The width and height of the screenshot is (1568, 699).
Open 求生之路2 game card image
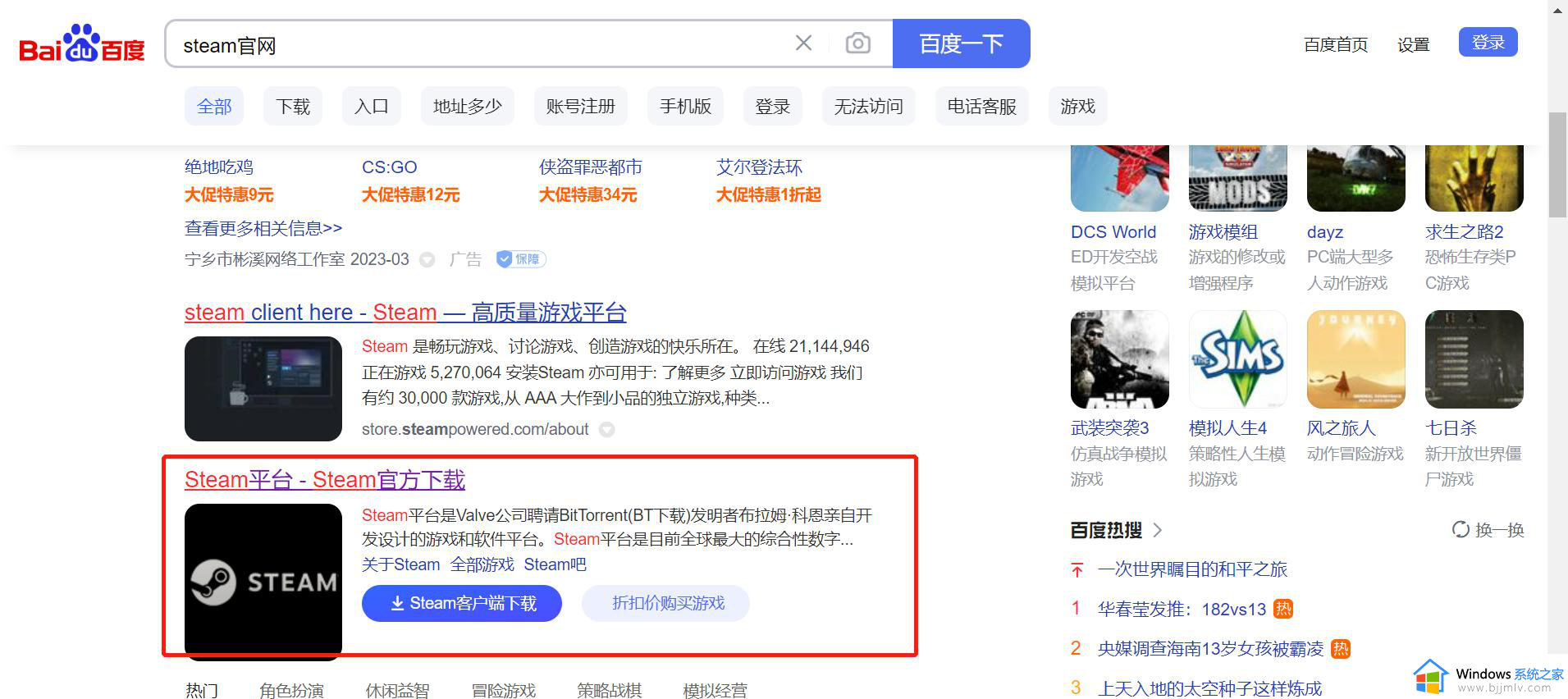(1474, 178)
